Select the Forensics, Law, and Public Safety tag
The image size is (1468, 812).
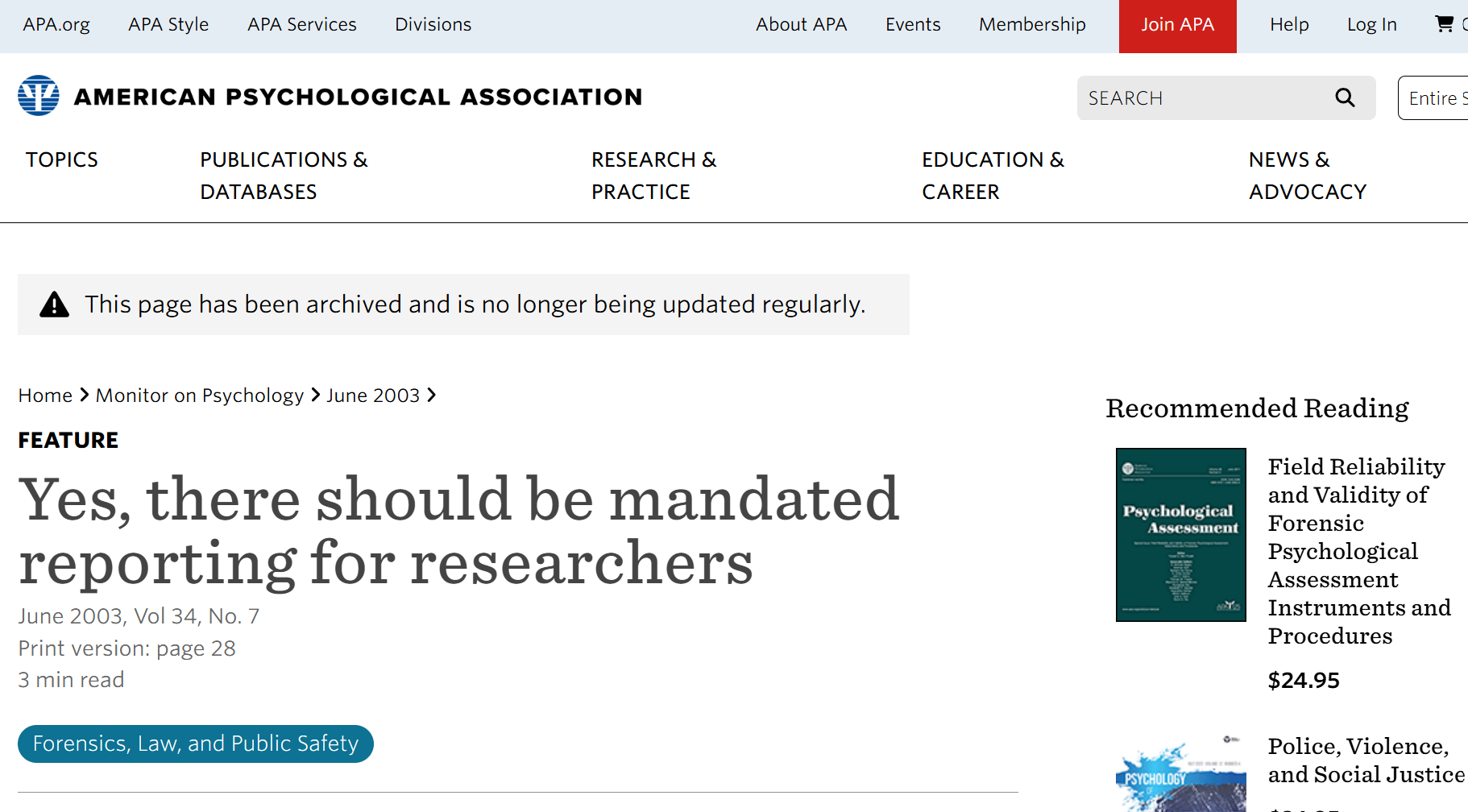click(196, 744)
